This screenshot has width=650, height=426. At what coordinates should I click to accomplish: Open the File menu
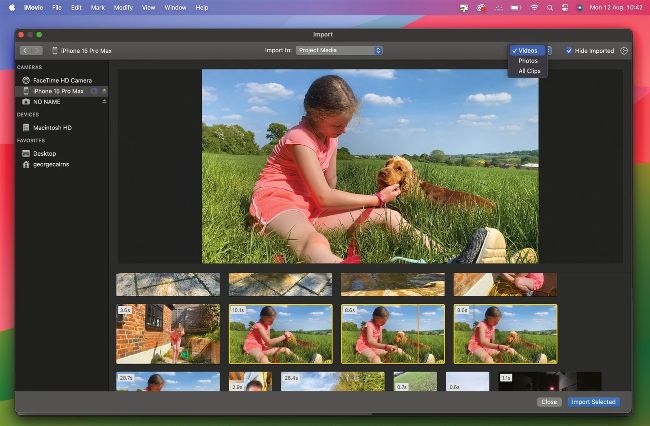(57, 7)
